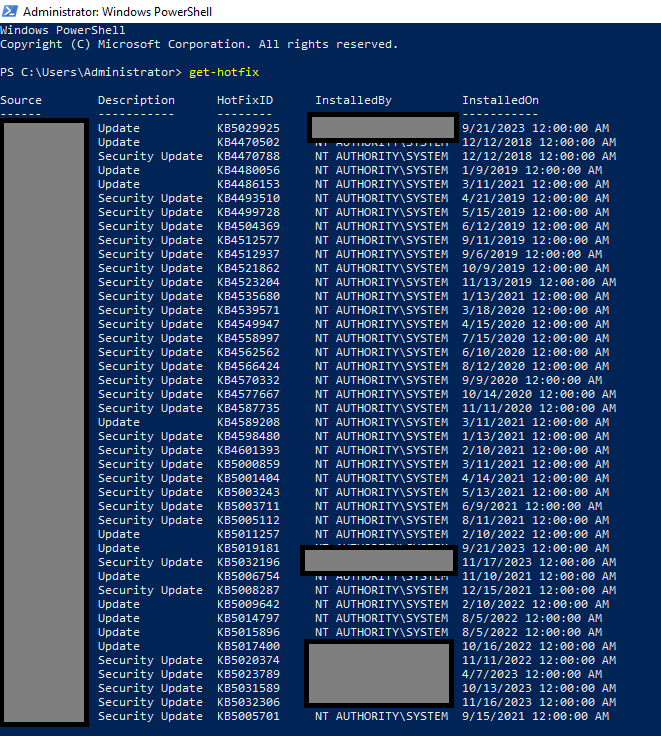Select hotfix ID KB4535680
Viewport: 661px width, 736px height.
[248, 296]
